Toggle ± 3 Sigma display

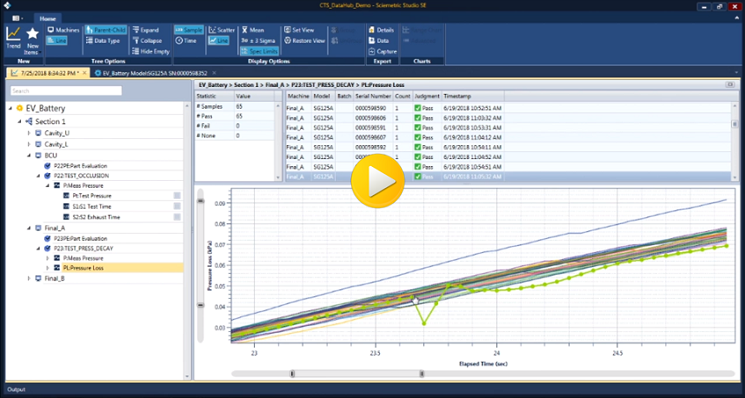(258, 41)
